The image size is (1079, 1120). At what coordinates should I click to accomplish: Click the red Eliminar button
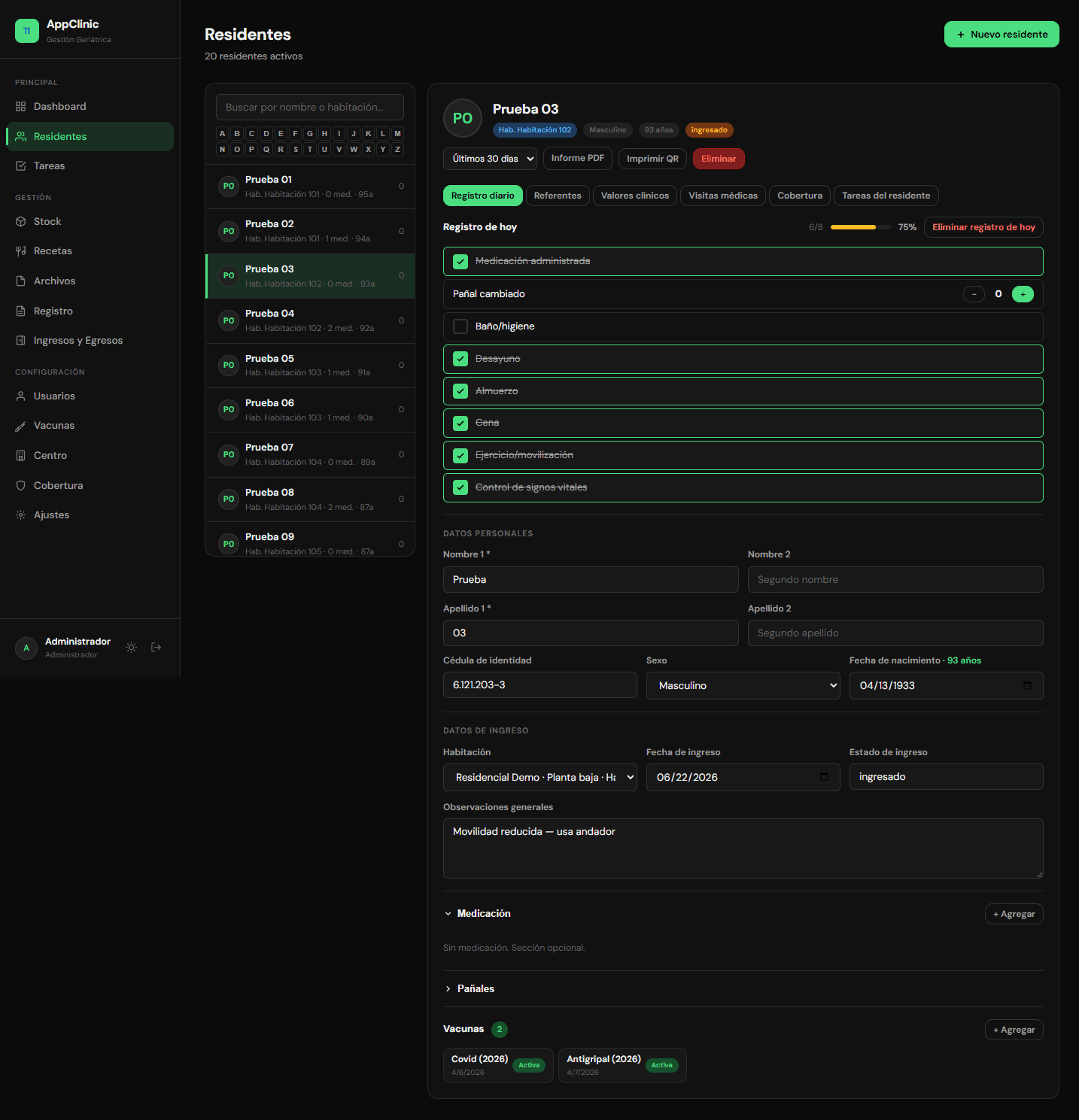(719, 159)
